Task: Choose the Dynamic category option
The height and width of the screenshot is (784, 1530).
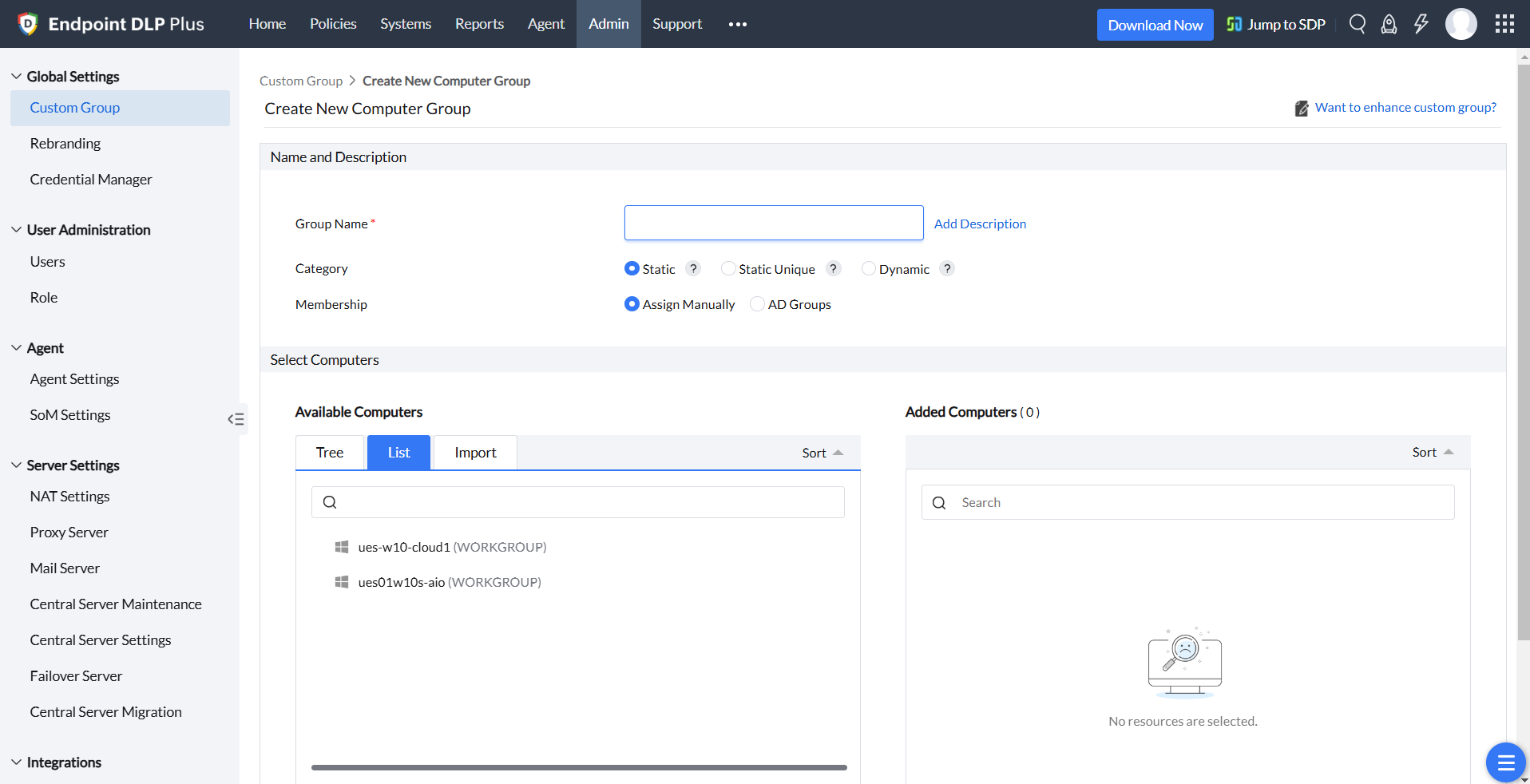Action: point(869,269)
